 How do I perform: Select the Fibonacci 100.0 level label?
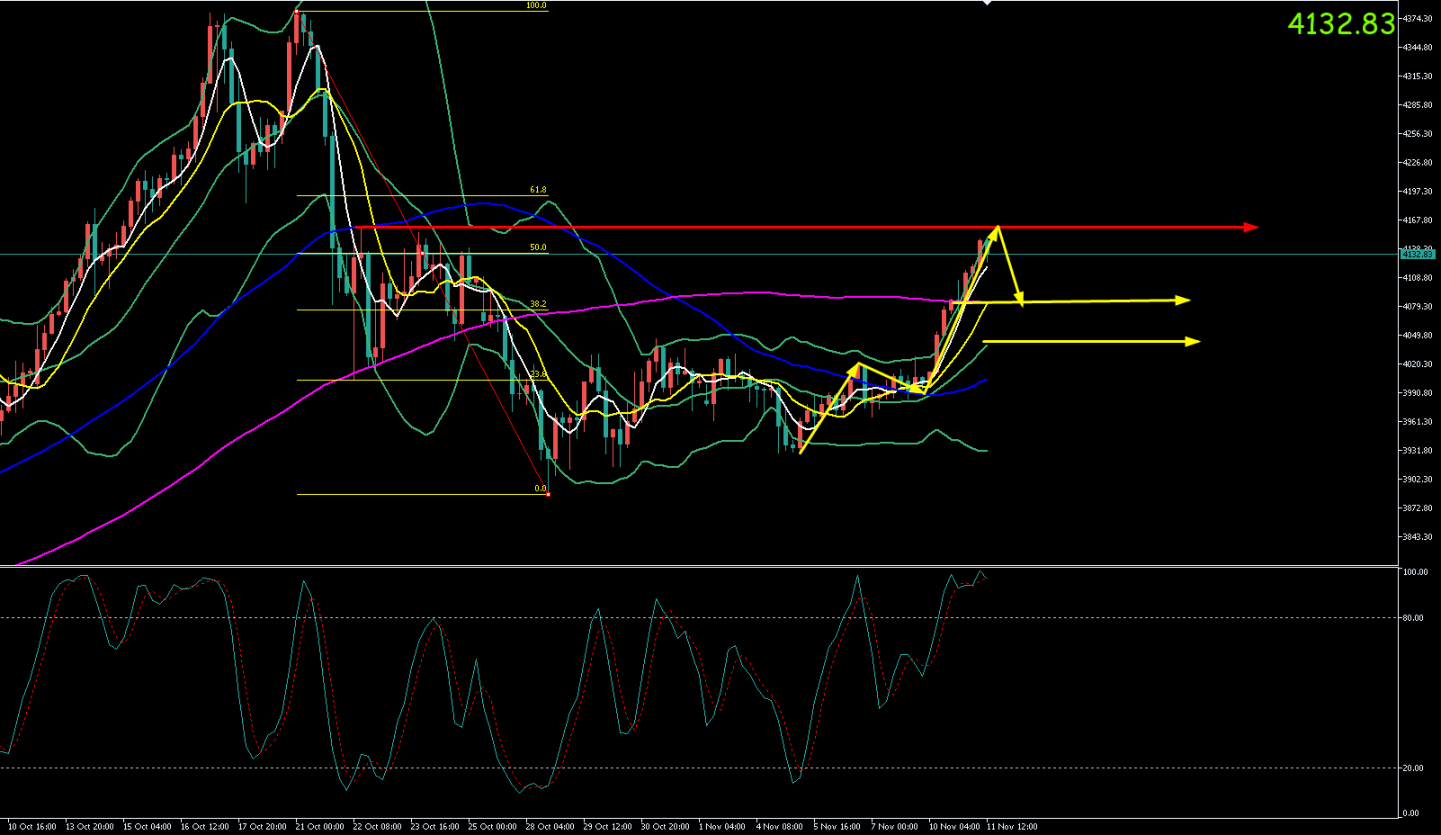pyautogui.click(x=536, y=6)
